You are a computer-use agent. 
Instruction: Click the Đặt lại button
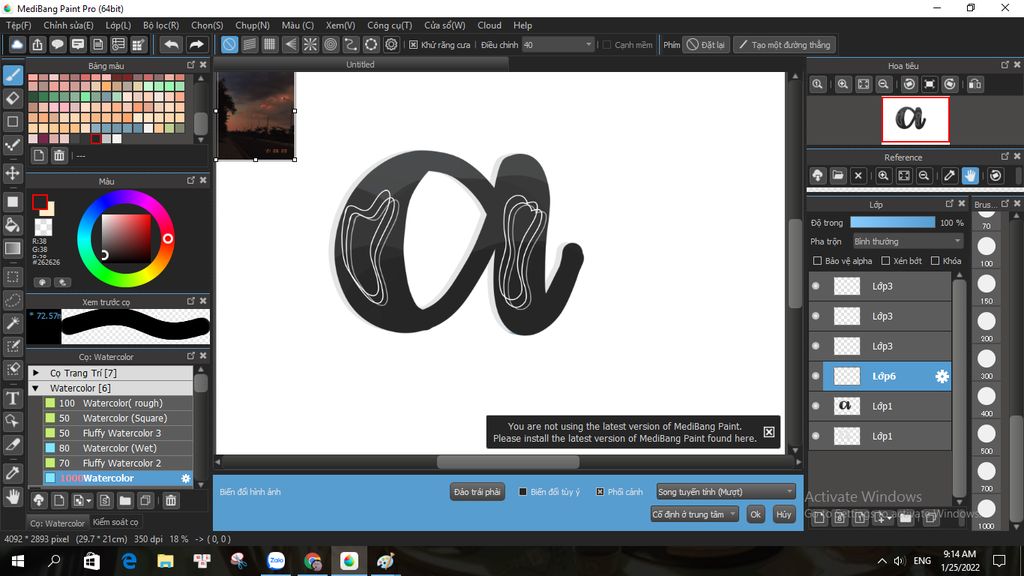pyautogui.click(x=706, y=45)
